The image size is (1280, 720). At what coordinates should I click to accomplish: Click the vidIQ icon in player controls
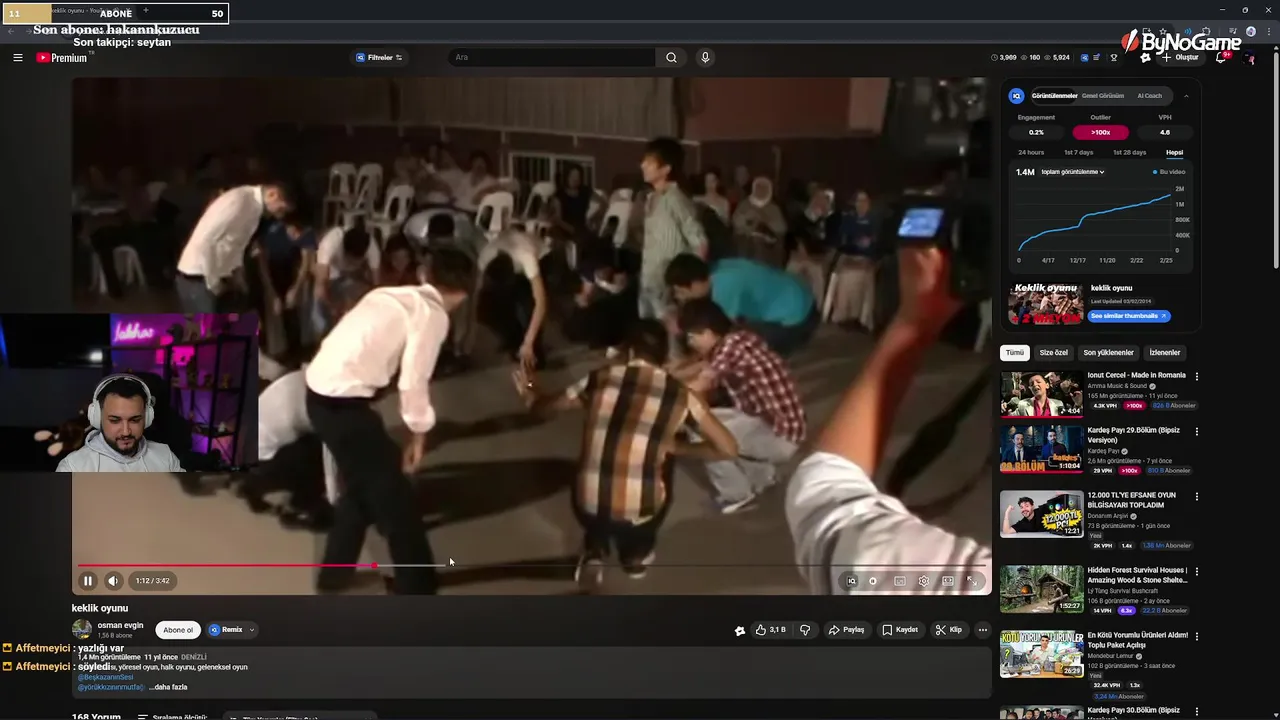852,581
